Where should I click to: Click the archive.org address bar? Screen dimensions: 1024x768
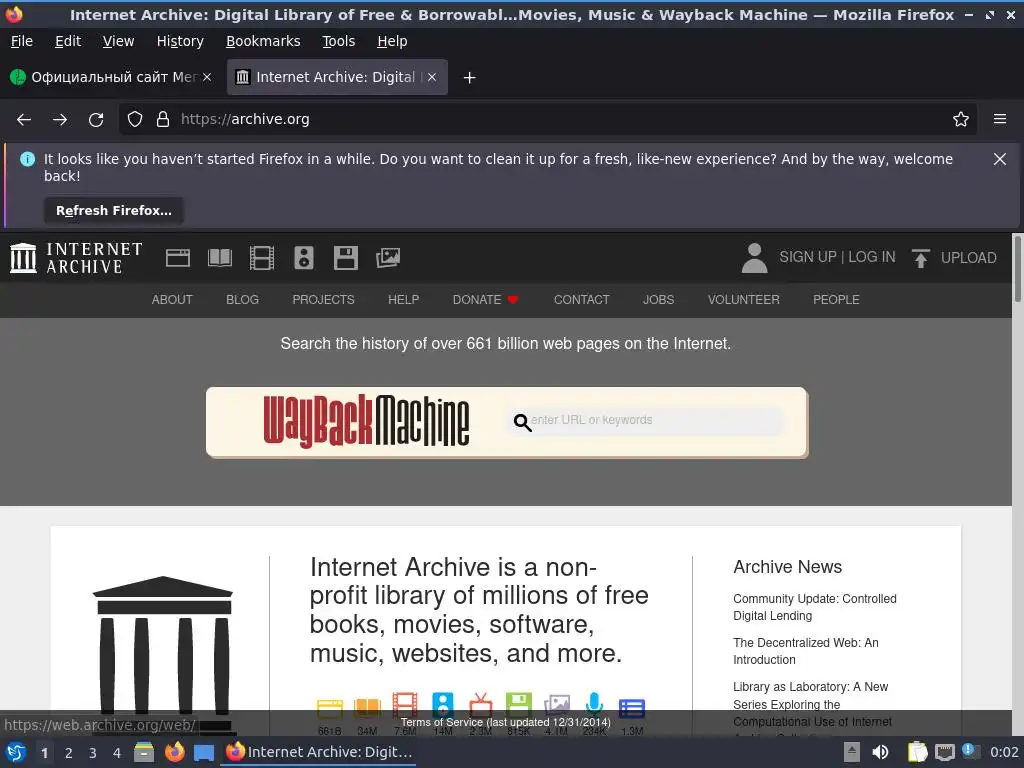pyautogui.click(x=547, y=120)
